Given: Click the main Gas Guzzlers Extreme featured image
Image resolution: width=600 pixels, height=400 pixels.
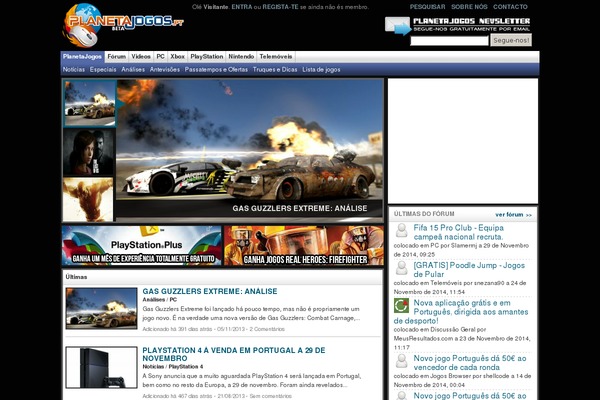Looking at the screenshot, I should [x=249, y=150].
